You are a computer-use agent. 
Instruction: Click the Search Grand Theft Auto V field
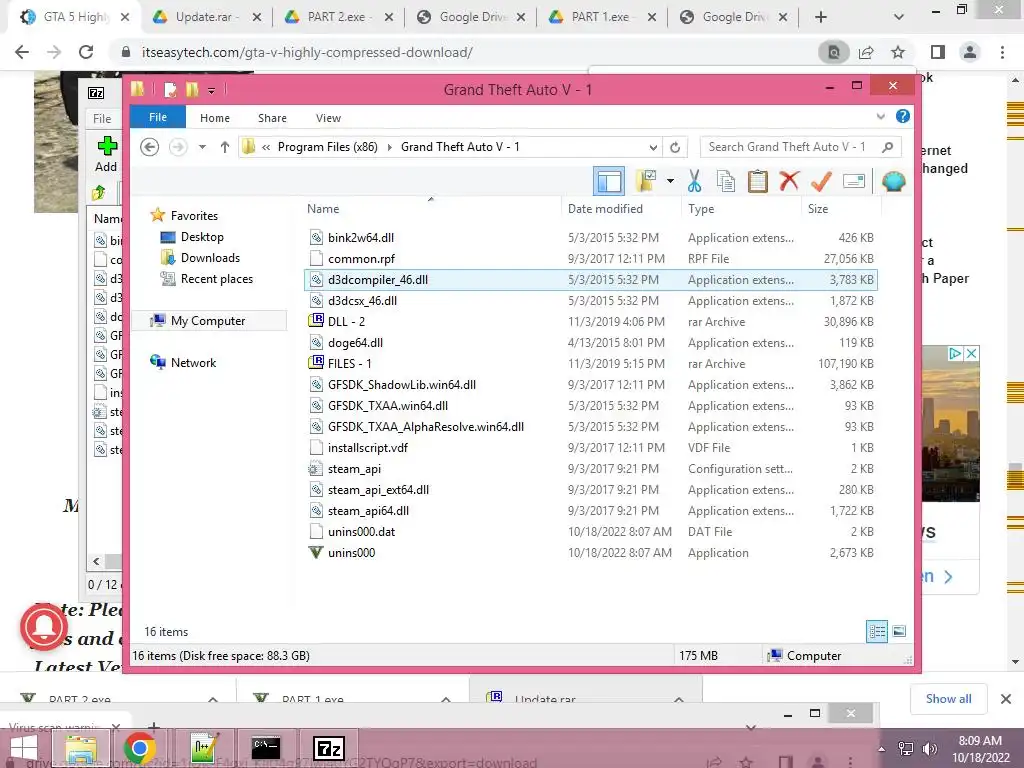click(800, 147)
